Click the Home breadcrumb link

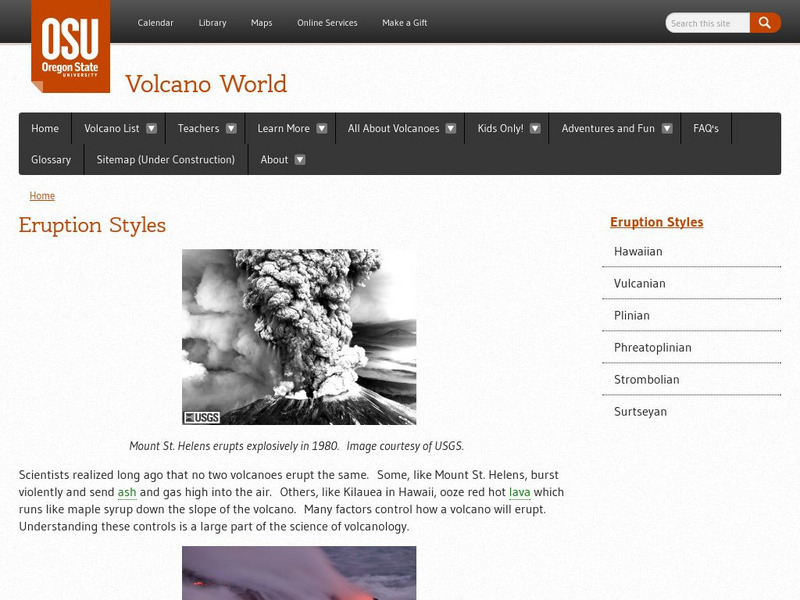pyautogui.click(x=42, y=196)
